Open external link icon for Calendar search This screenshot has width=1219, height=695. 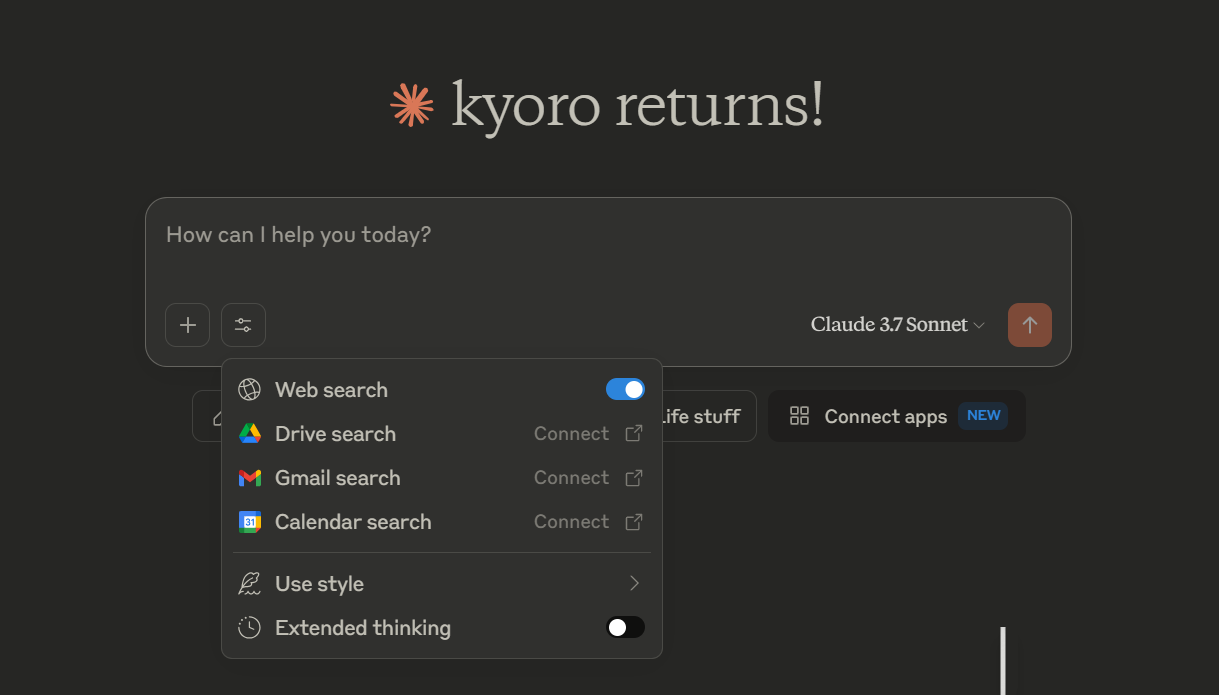tap(634, 522)
